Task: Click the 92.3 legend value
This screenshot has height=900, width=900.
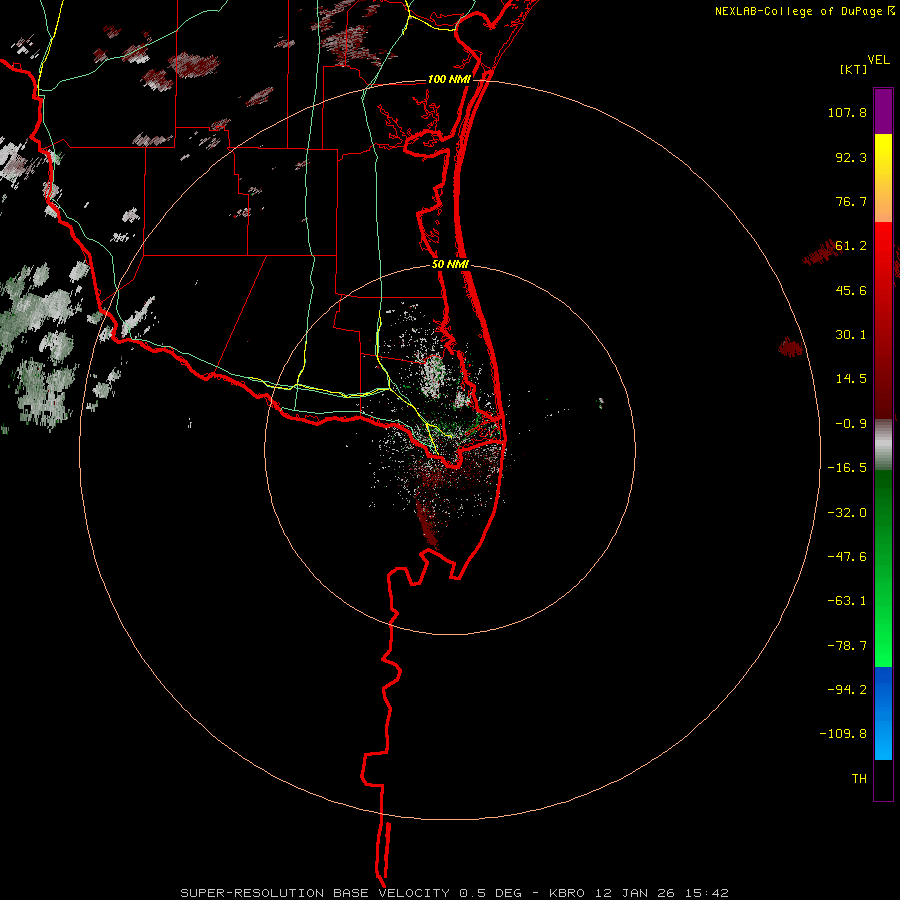Action: (851, 157)
